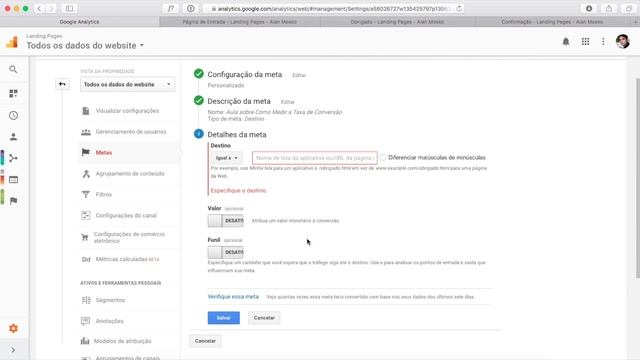Click the Descrição da meta green check
This screenshot has height=360, width=640.
pos(199,100)
